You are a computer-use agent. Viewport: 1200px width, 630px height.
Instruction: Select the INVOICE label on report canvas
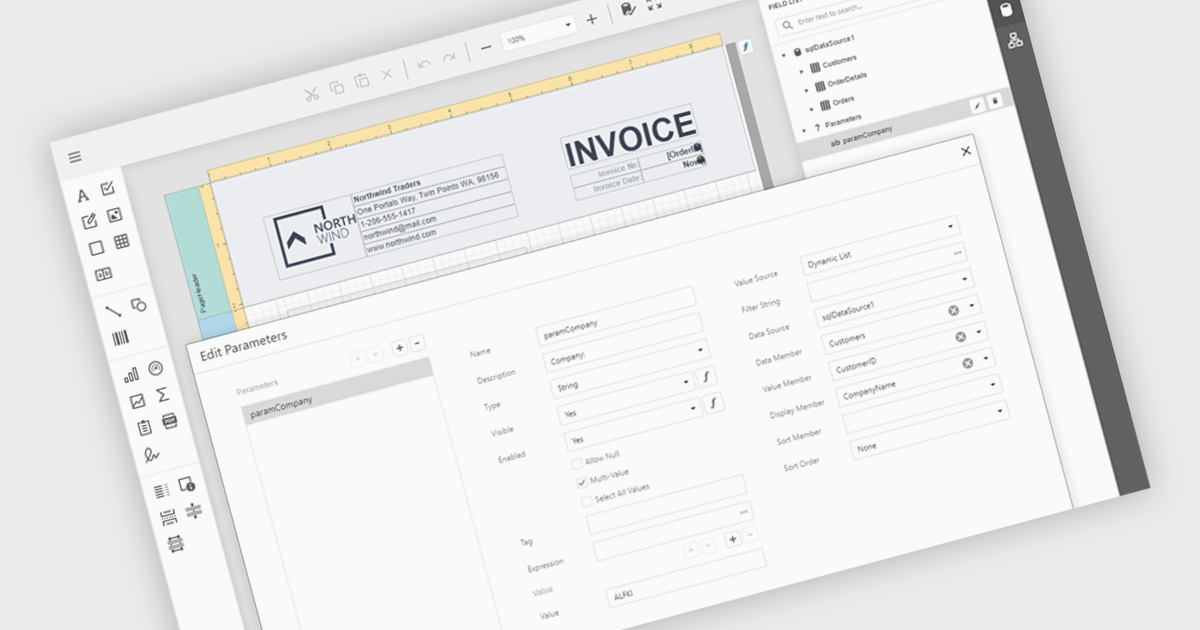pyautogui.click(x=630, y=138)
